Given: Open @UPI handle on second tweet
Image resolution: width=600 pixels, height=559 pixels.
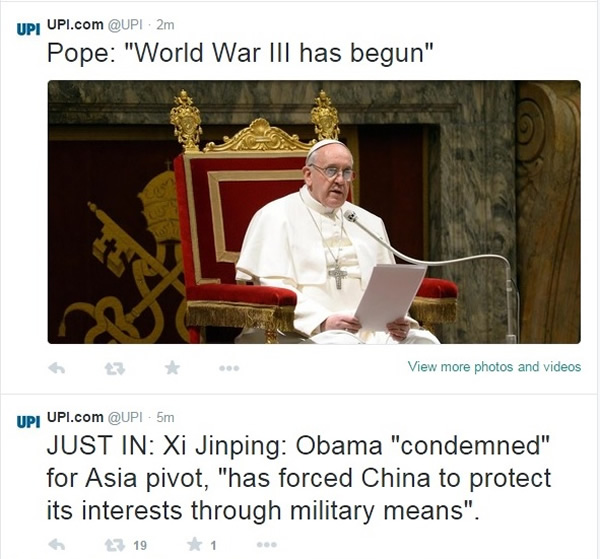Looking at the screenshot, I should [125, 417].
